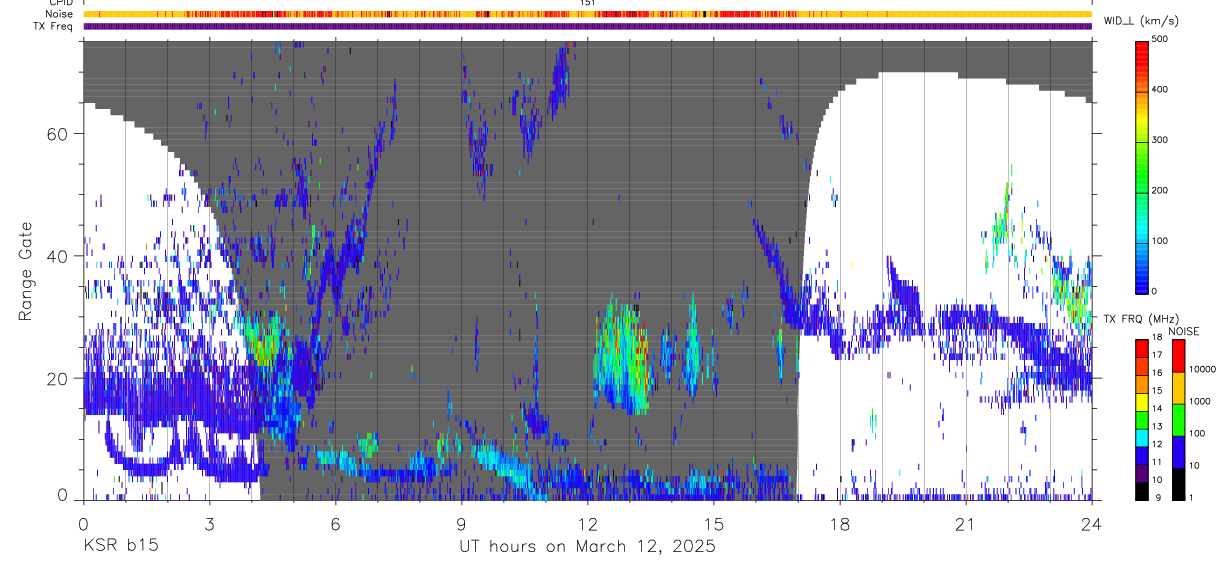This screenshot has height=567, width=1228.
Task: Click the '14' tick on the frequency scale
Action: 1157,410
